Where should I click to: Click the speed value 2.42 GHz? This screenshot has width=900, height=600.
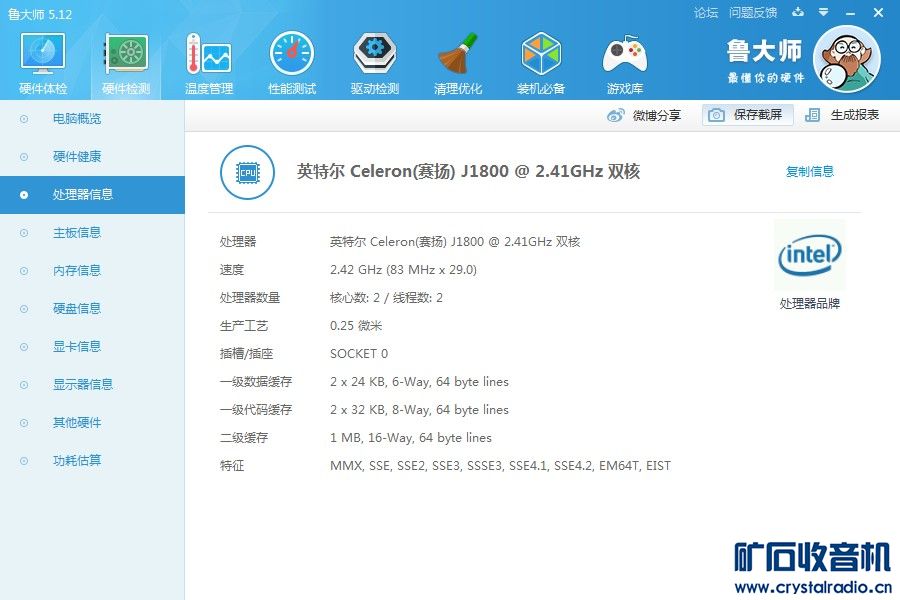[x=403, y=270]
